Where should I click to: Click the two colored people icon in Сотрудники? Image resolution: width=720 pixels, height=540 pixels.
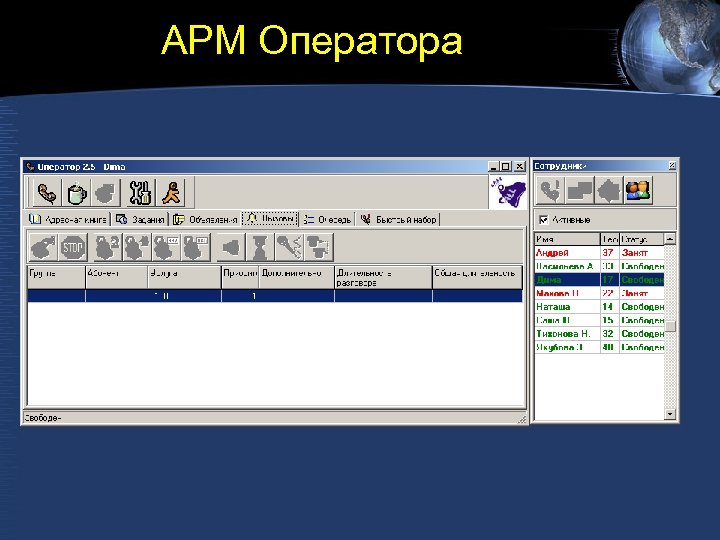(x=638, y=190)
